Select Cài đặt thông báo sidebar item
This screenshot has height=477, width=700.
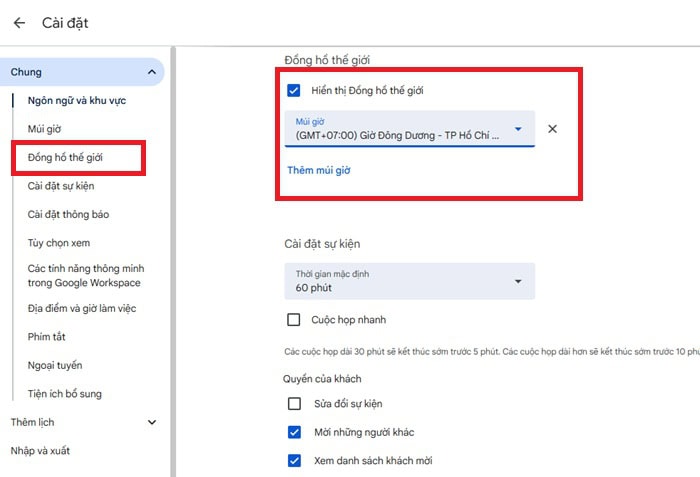[x=68, y=214]
